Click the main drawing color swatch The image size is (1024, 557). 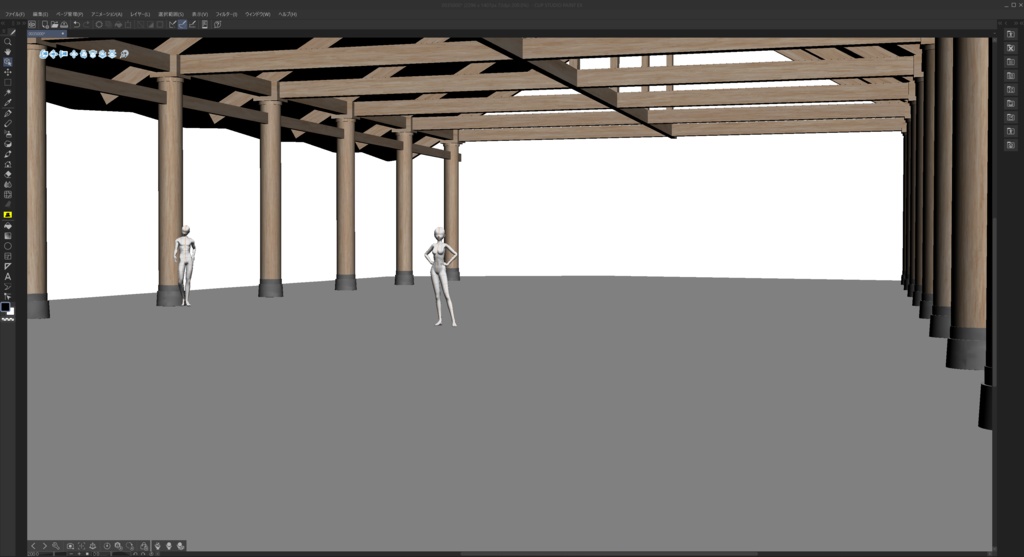click(x=5, y=307)
